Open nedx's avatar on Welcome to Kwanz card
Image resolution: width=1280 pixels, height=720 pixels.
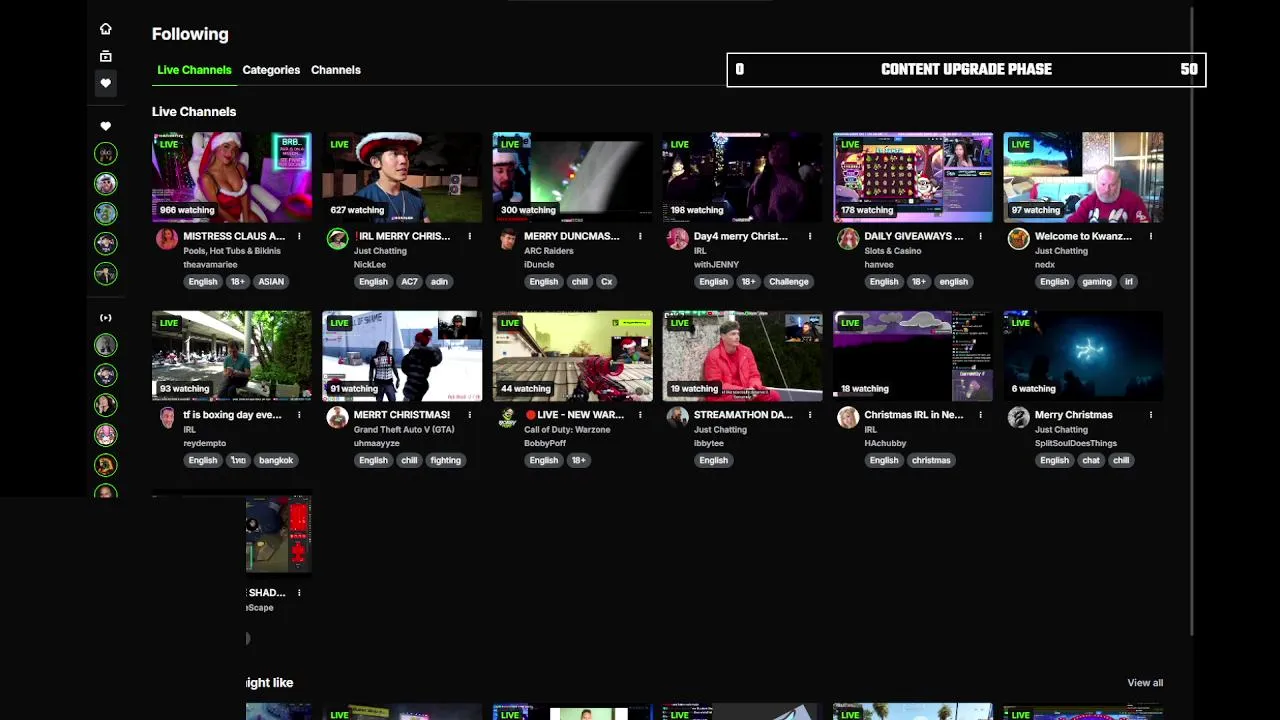pyautogui.click(x=1018, y=238)
